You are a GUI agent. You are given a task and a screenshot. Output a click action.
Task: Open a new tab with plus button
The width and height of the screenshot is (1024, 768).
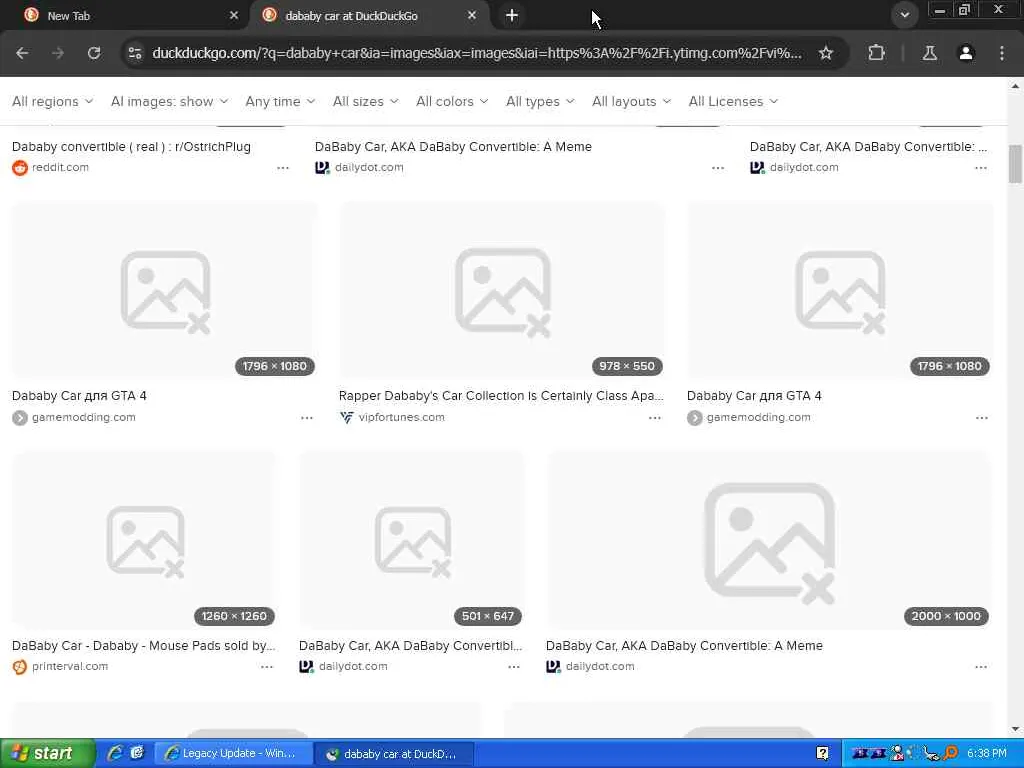click(512, 15)
